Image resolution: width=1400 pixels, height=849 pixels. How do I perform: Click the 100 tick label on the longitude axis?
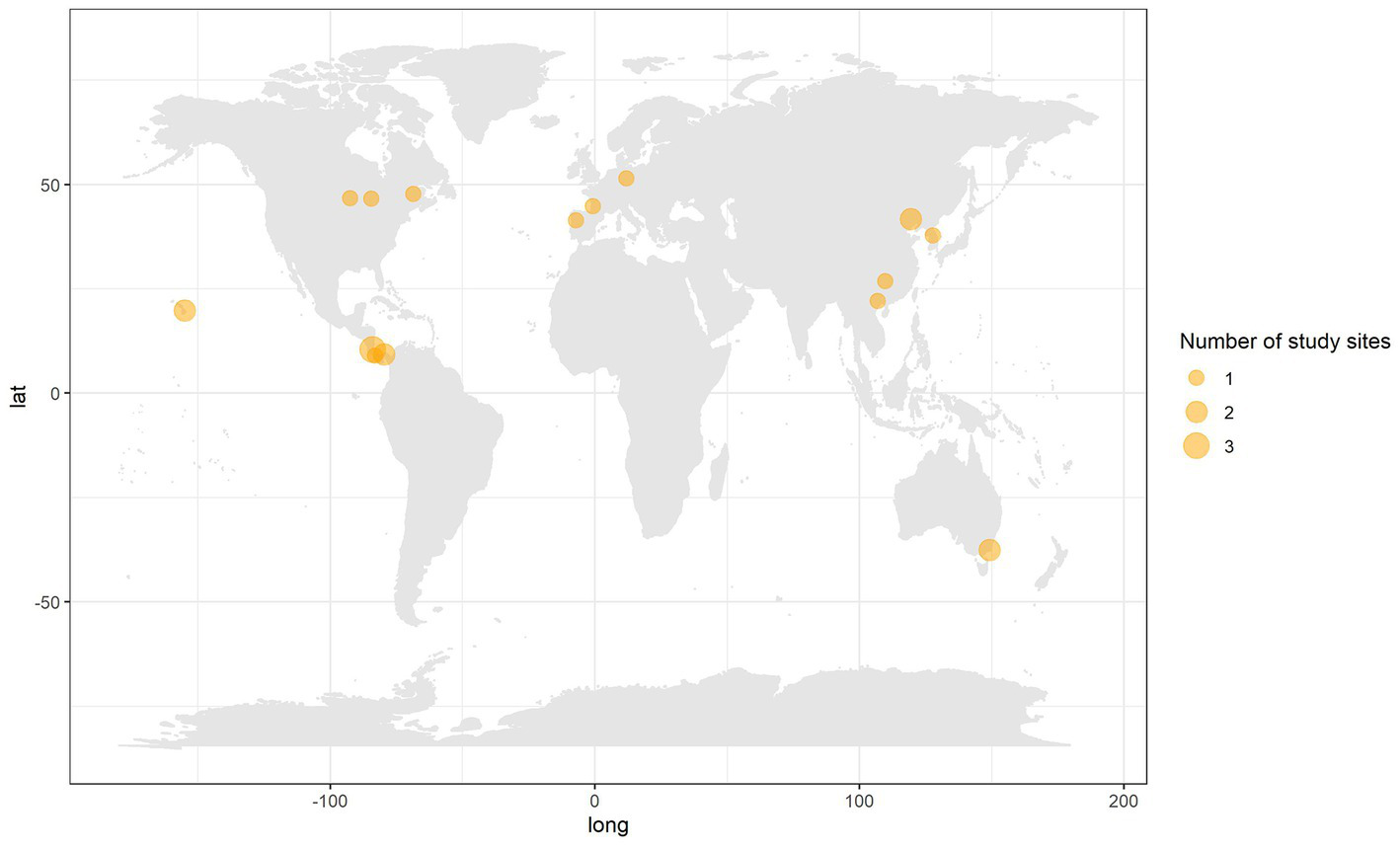[859, 799]
